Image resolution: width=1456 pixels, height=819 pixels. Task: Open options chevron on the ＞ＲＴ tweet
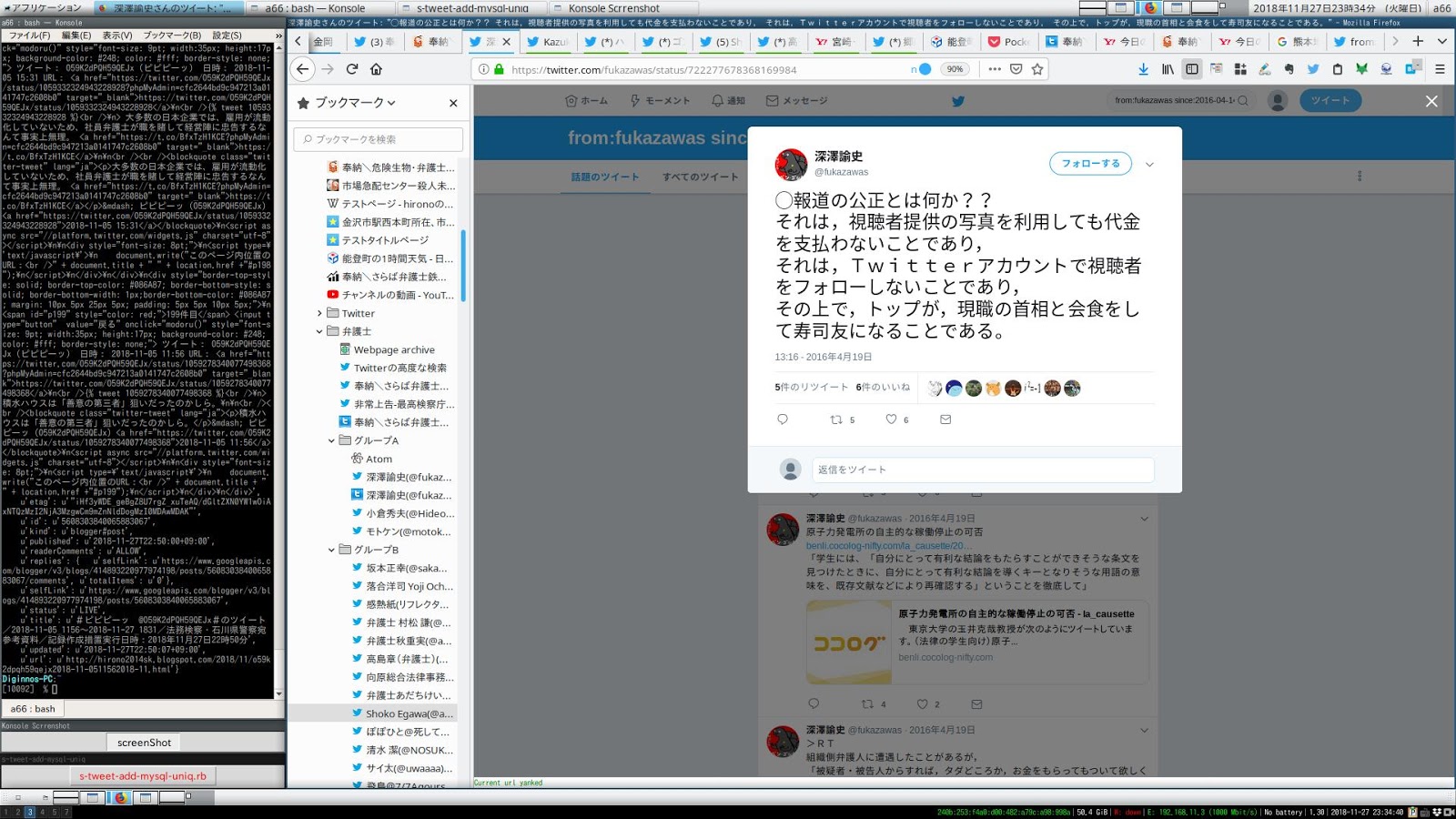(1144, 730)
